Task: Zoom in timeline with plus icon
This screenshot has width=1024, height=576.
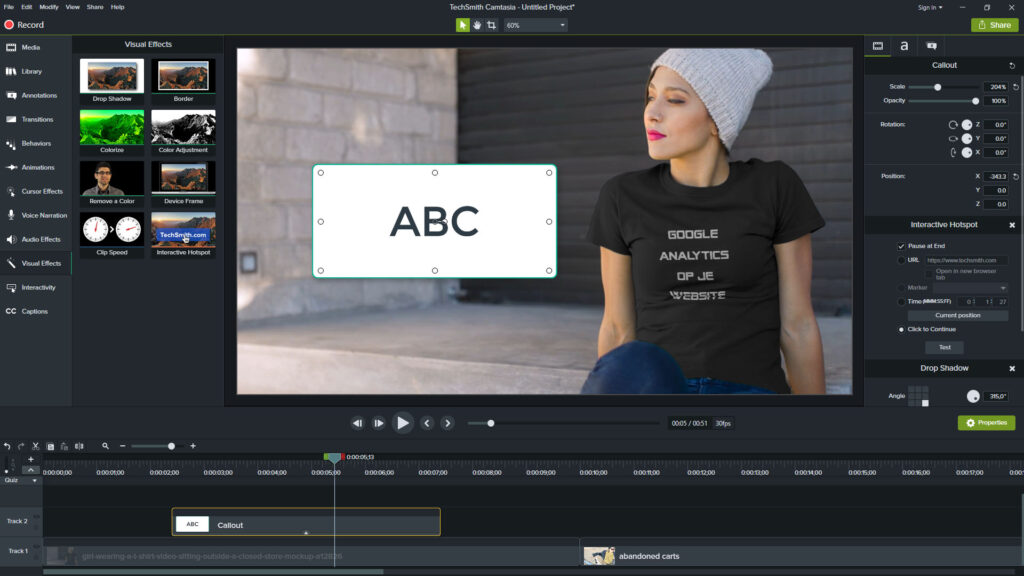Action: [193, 446]
